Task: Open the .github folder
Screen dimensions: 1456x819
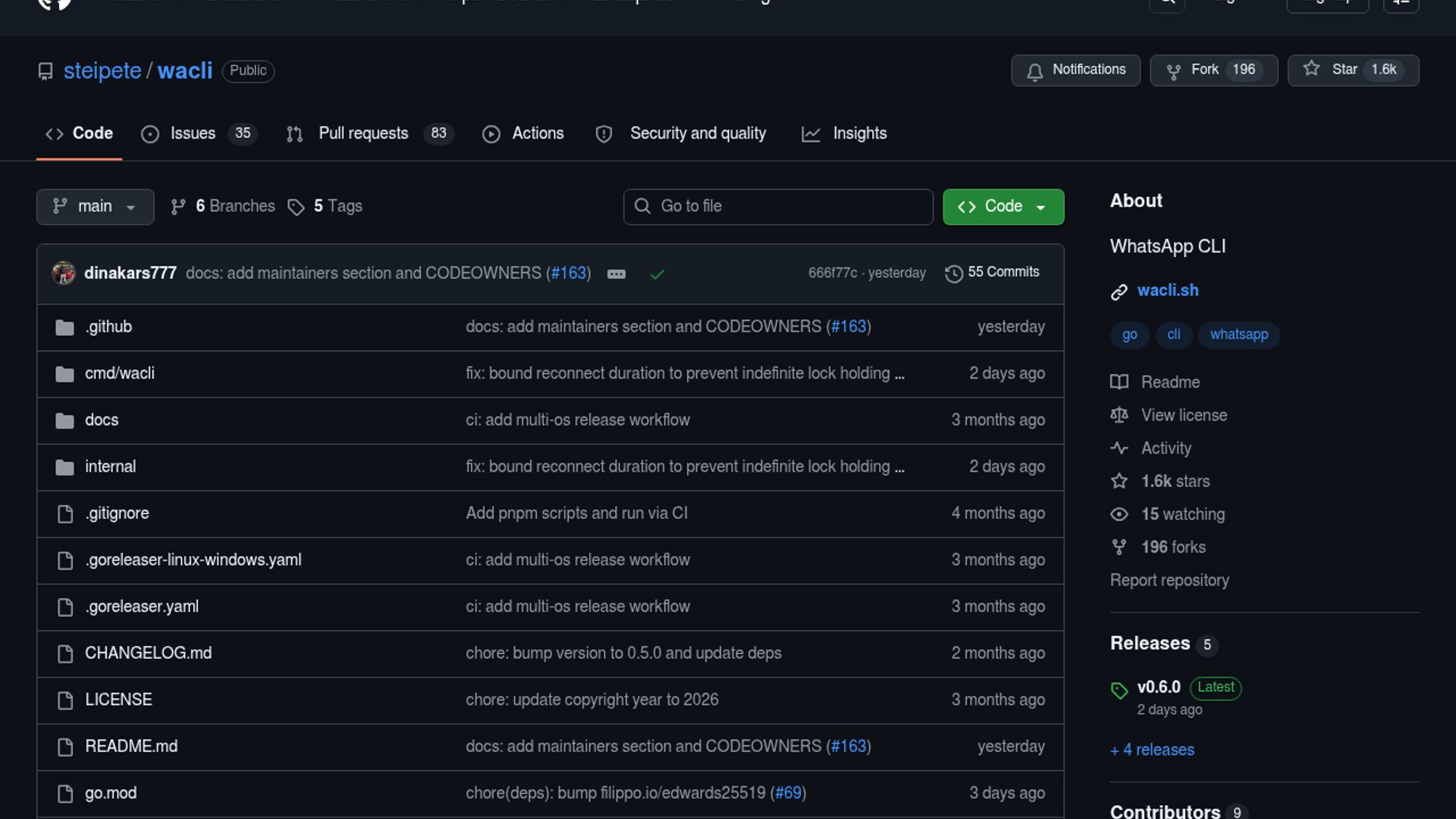Action: pos(108,326)
